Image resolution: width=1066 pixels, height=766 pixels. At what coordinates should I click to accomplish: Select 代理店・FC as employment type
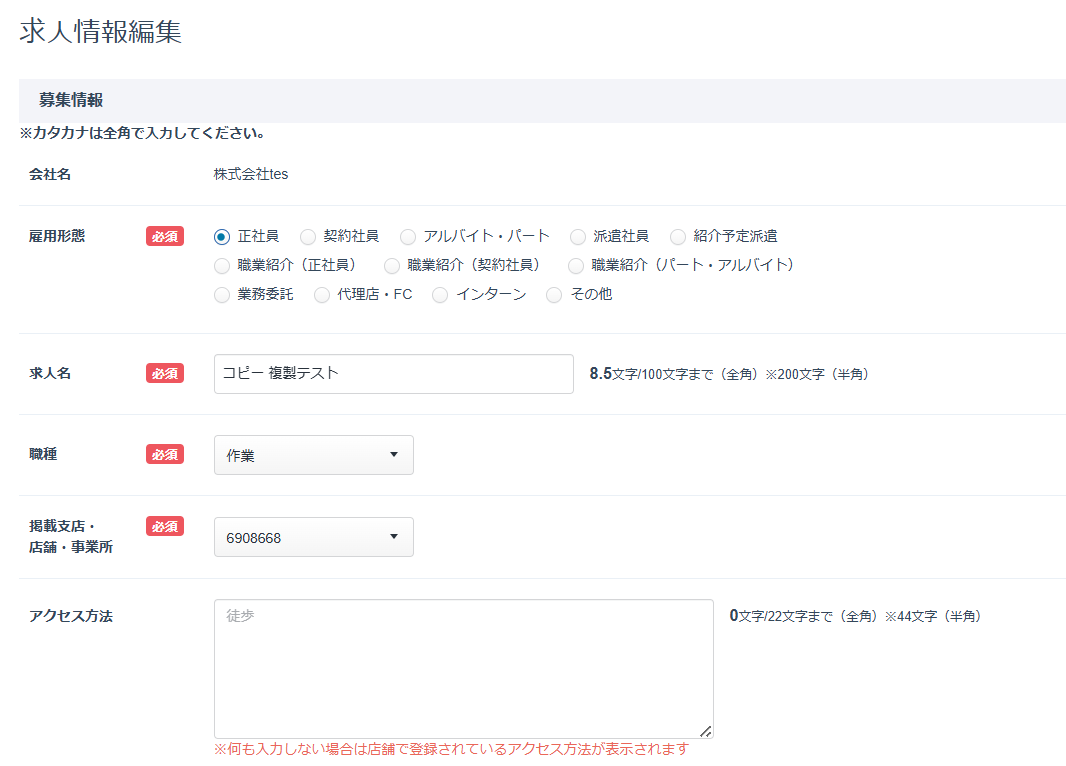coord(322,294)
